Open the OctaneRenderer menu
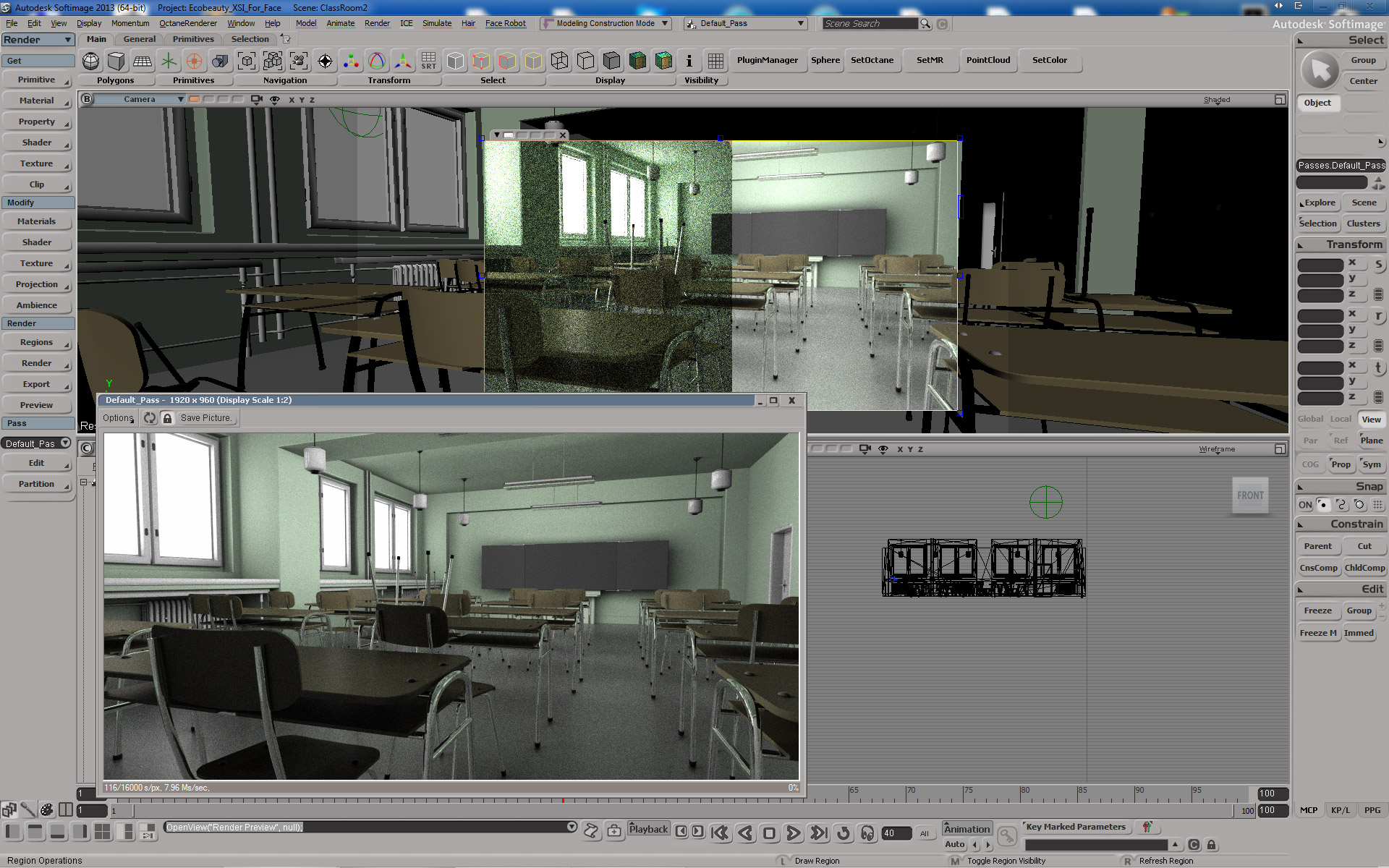The height and width of the screenshot is (868, 1389). (188, 23)
